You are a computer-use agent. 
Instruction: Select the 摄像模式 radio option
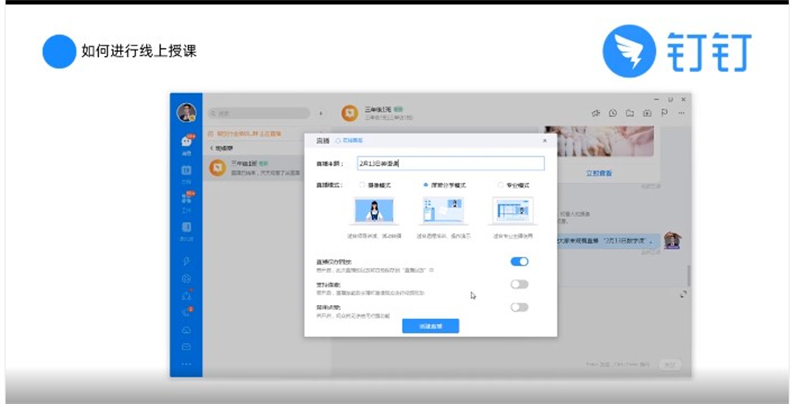coord(362,185)
